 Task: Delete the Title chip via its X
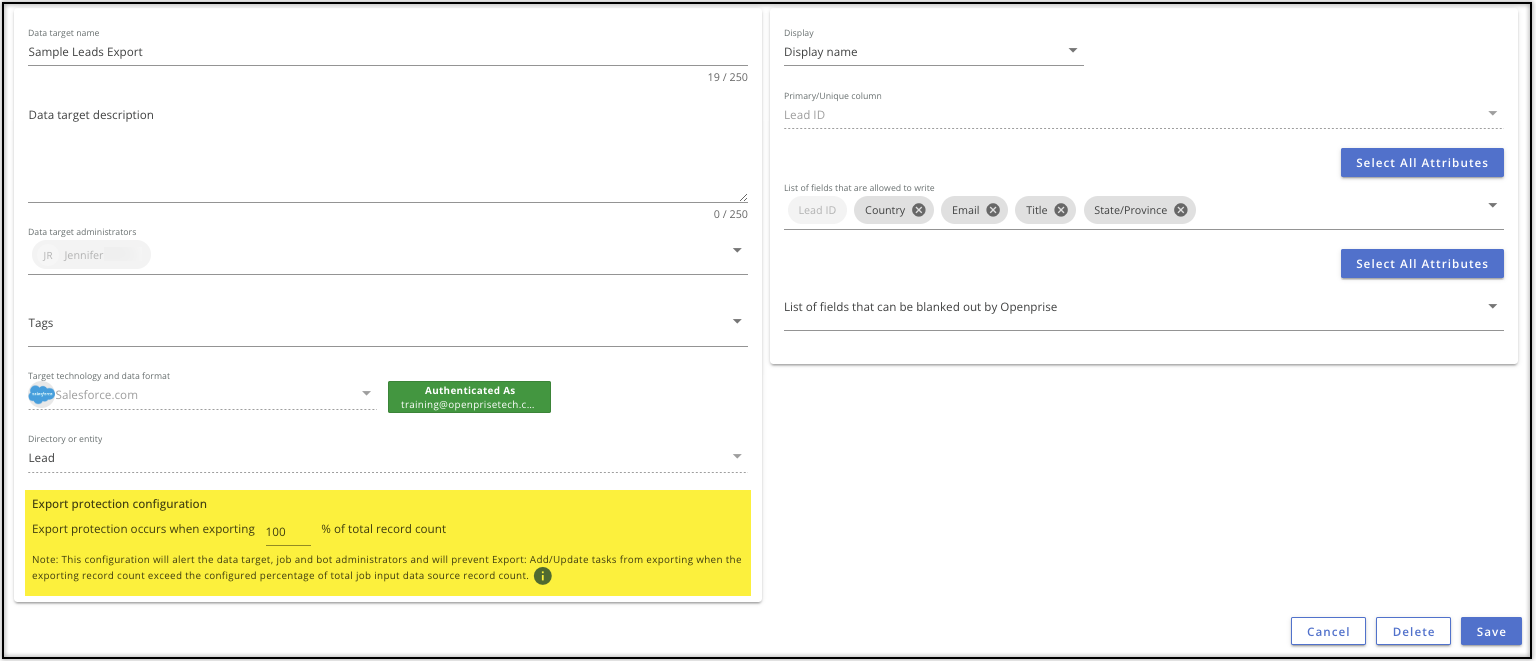[x=1061, y=210]
